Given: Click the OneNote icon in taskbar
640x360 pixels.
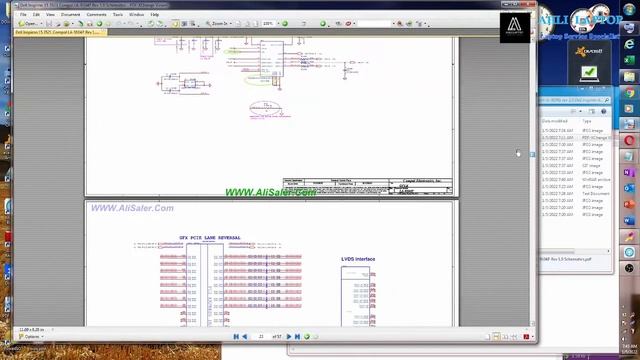Looking at the screenshot, I should tap(629, 173).
